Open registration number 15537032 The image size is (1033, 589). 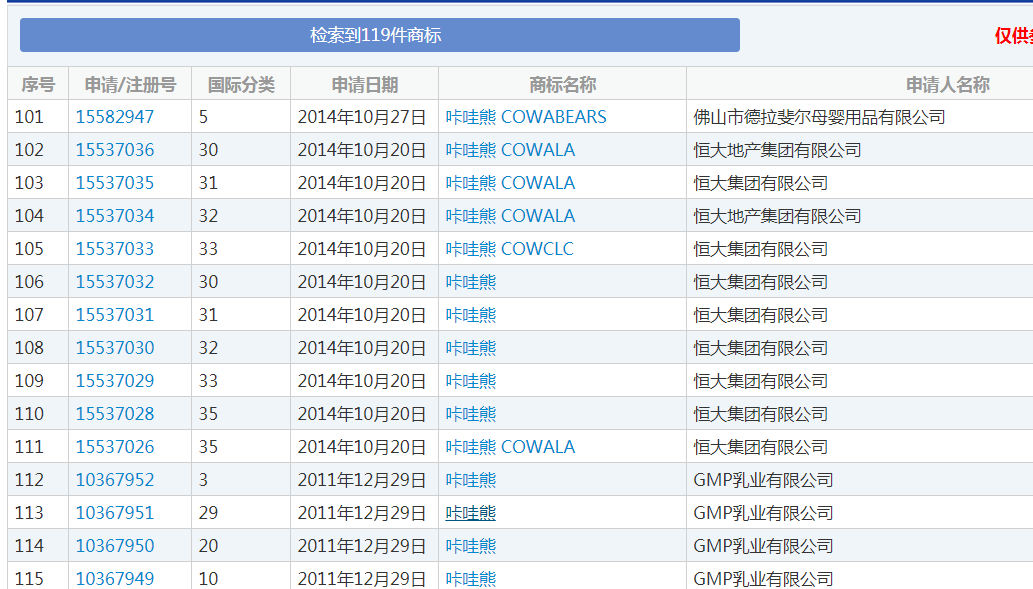[x=115, y=281]
